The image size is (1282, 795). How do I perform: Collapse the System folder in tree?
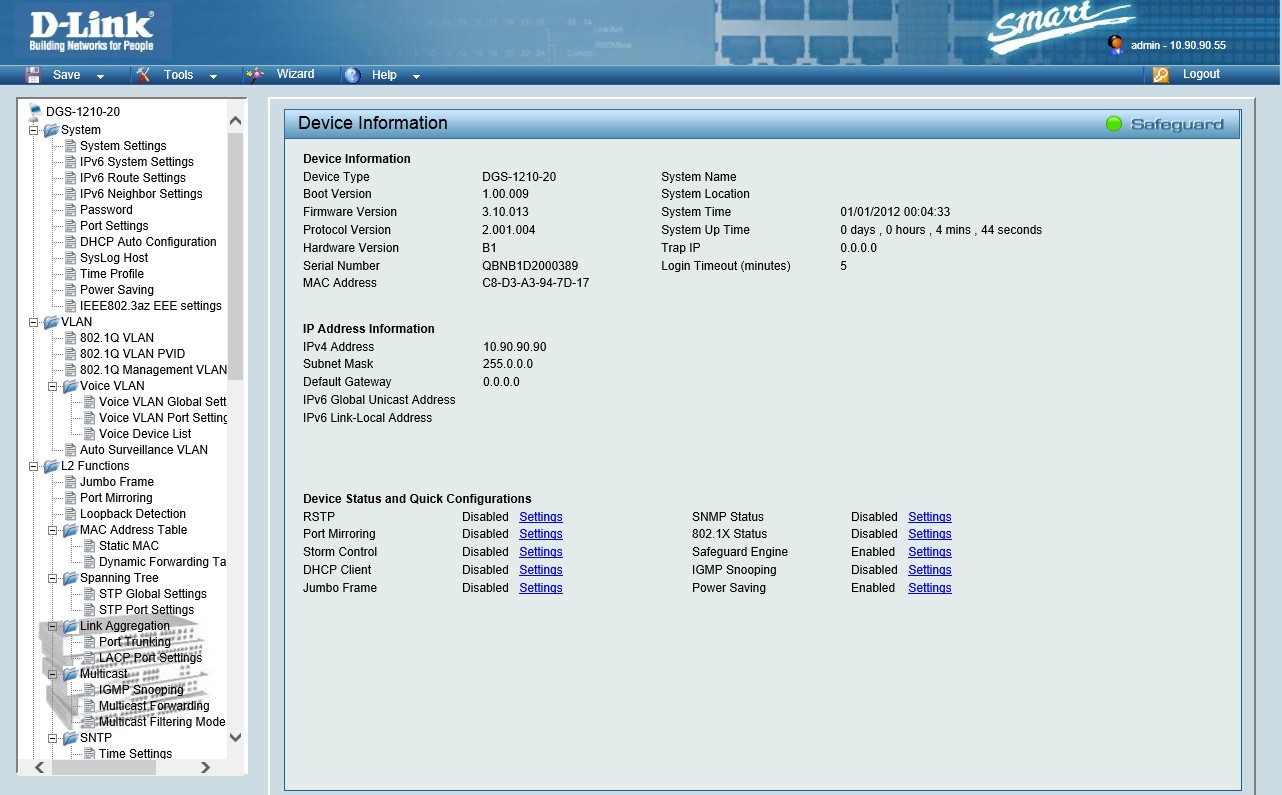click(x=34, y=130)
